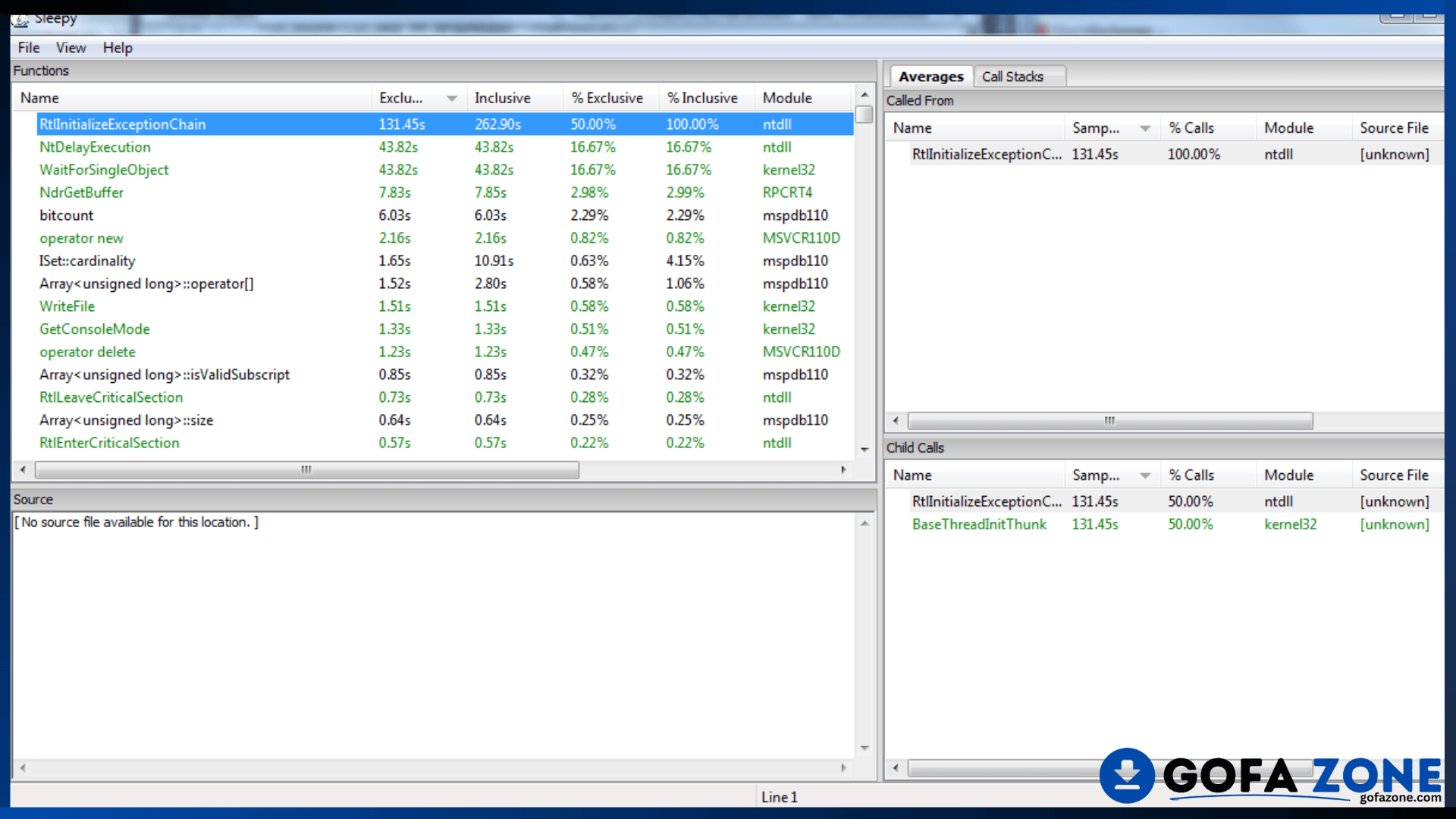
Task: Sort Called From by % Calls column
Action: click(x=1208, y=128)
